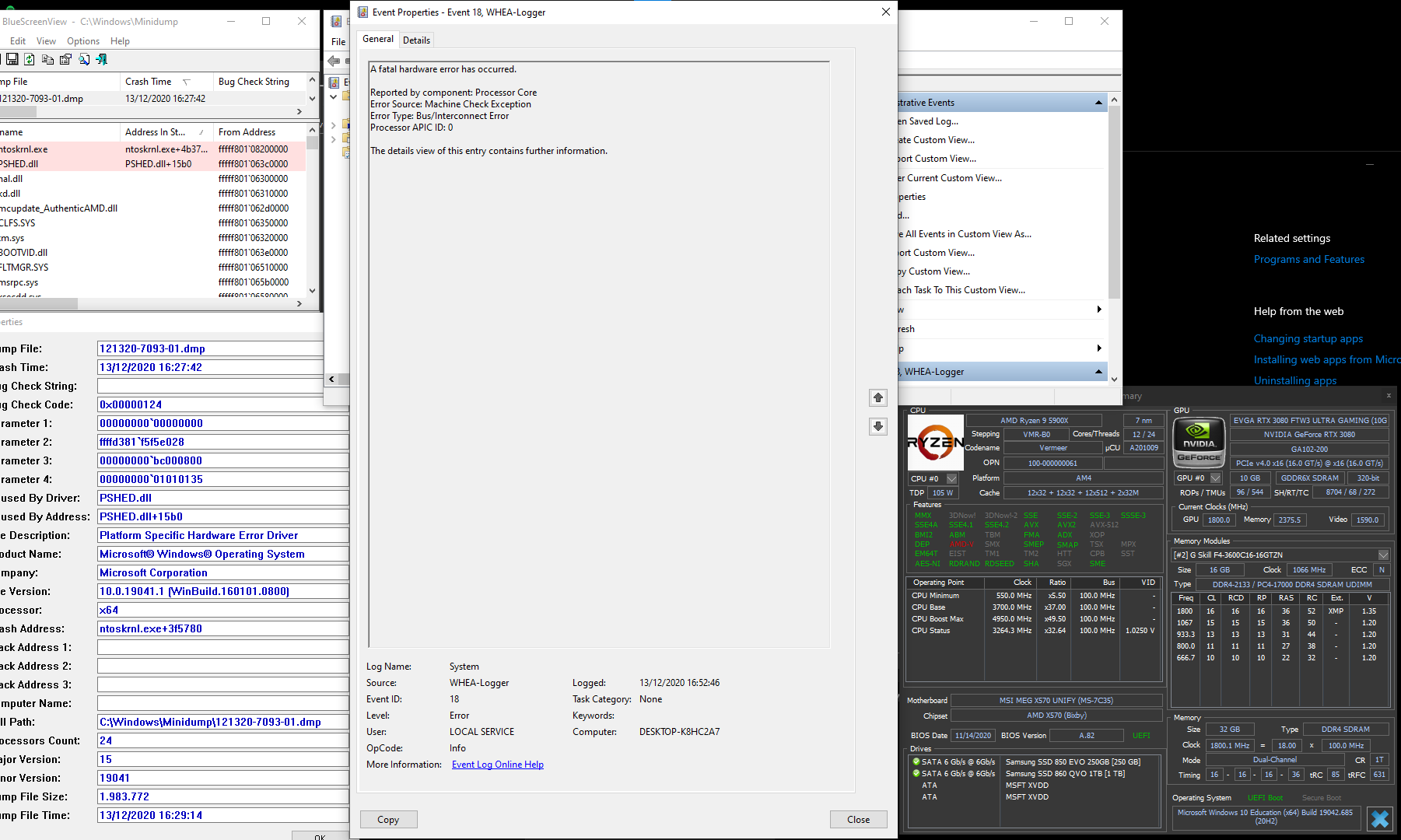
Task: Open the Edit menu in BlueScreenView
Action: coord(18,41)
